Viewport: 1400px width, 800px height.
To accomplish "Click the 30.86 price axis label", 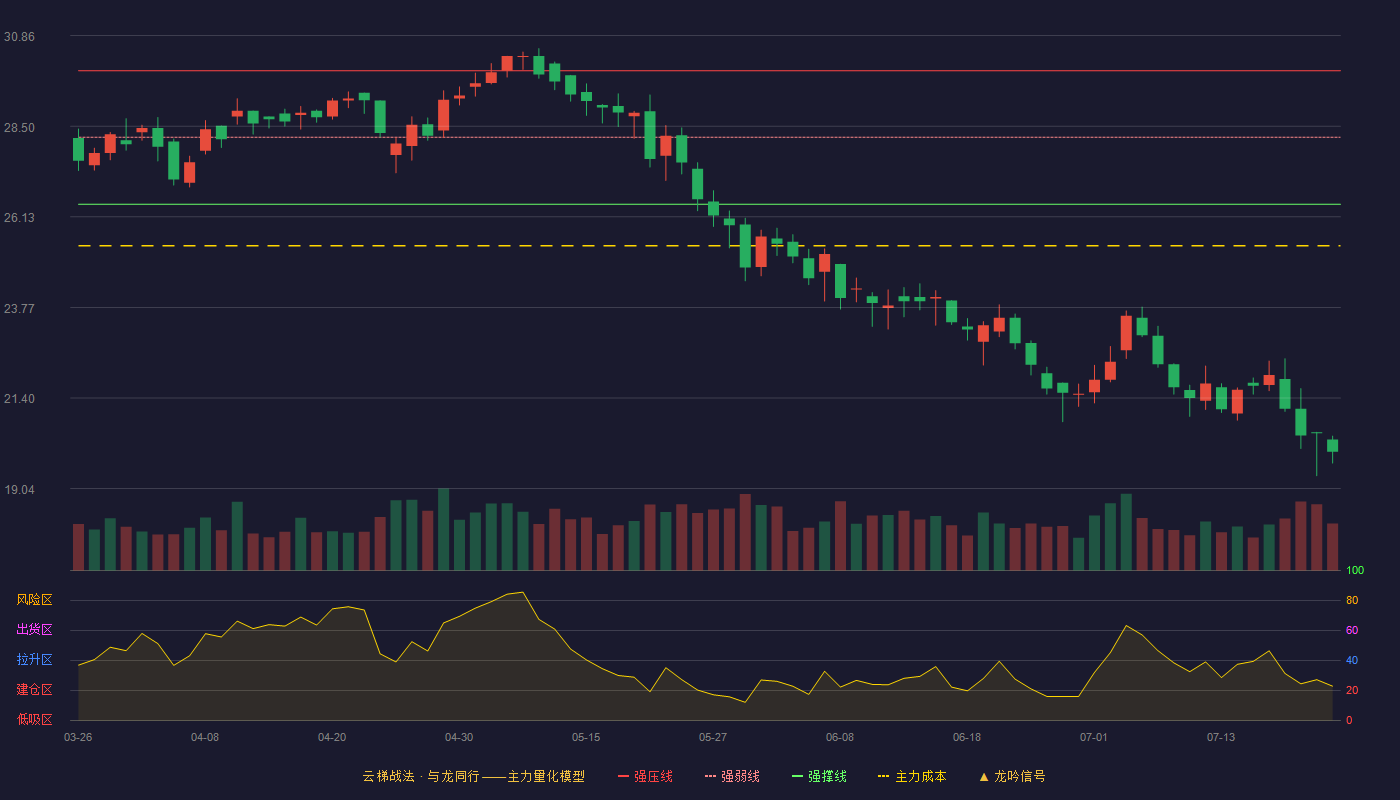I will pyautogui.click(x=19, y=36).
